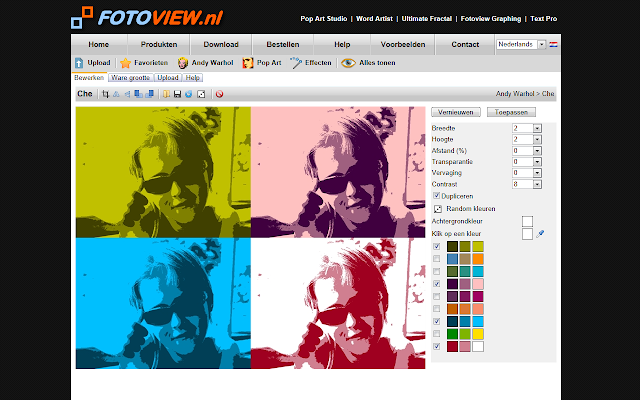Click the rotate left icon
The image size is (640, 400).
click(138, 94)
